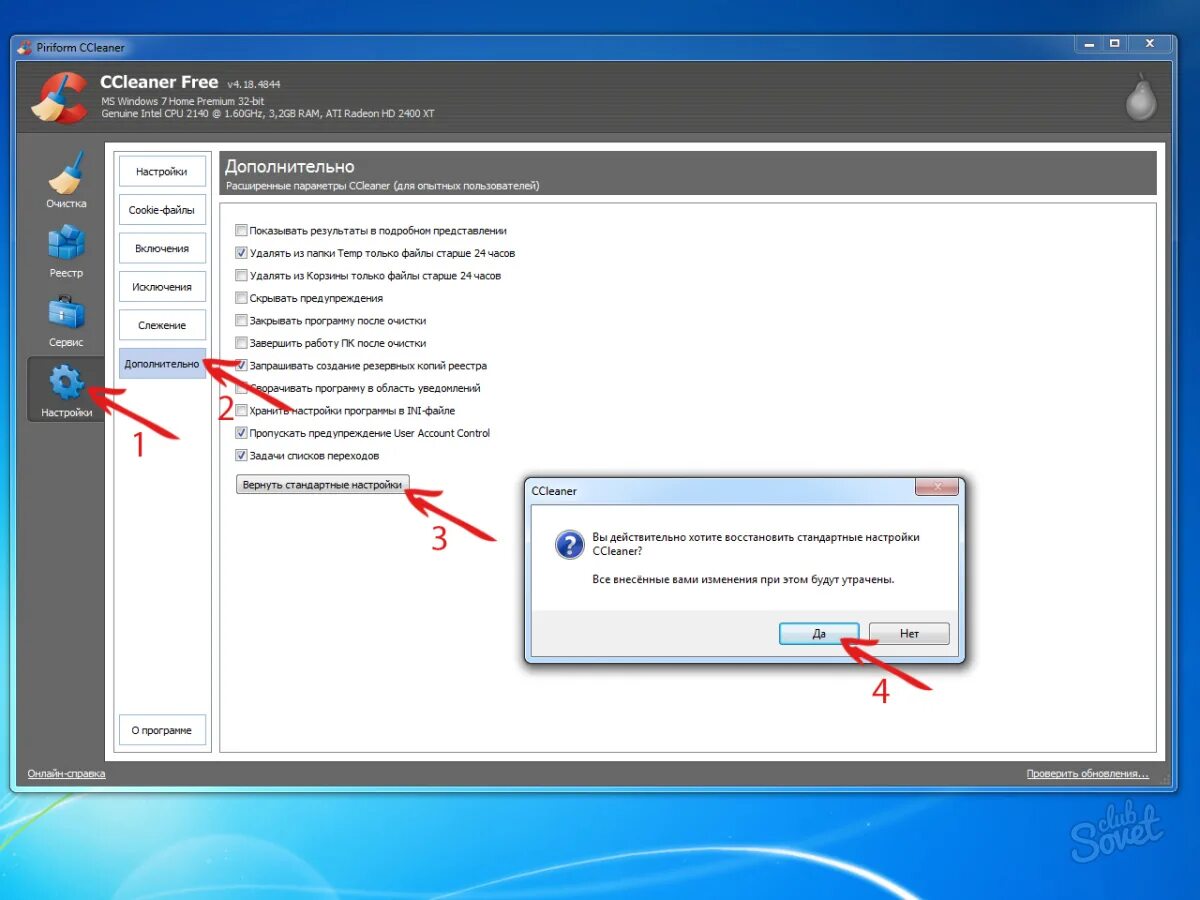The image size is (1200, 900).
Task: Open the Онлайн-справка link
Action: point(66,774)
